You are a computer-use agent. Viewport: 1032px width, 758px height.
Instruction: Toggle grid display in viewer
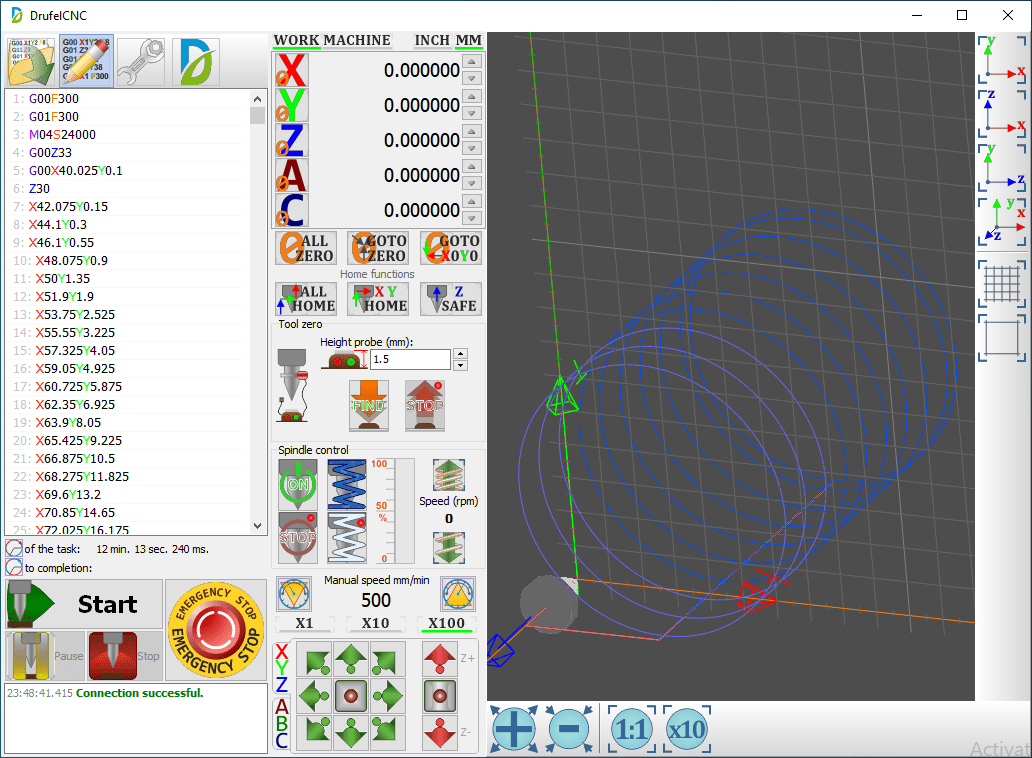click(1002, 284)
